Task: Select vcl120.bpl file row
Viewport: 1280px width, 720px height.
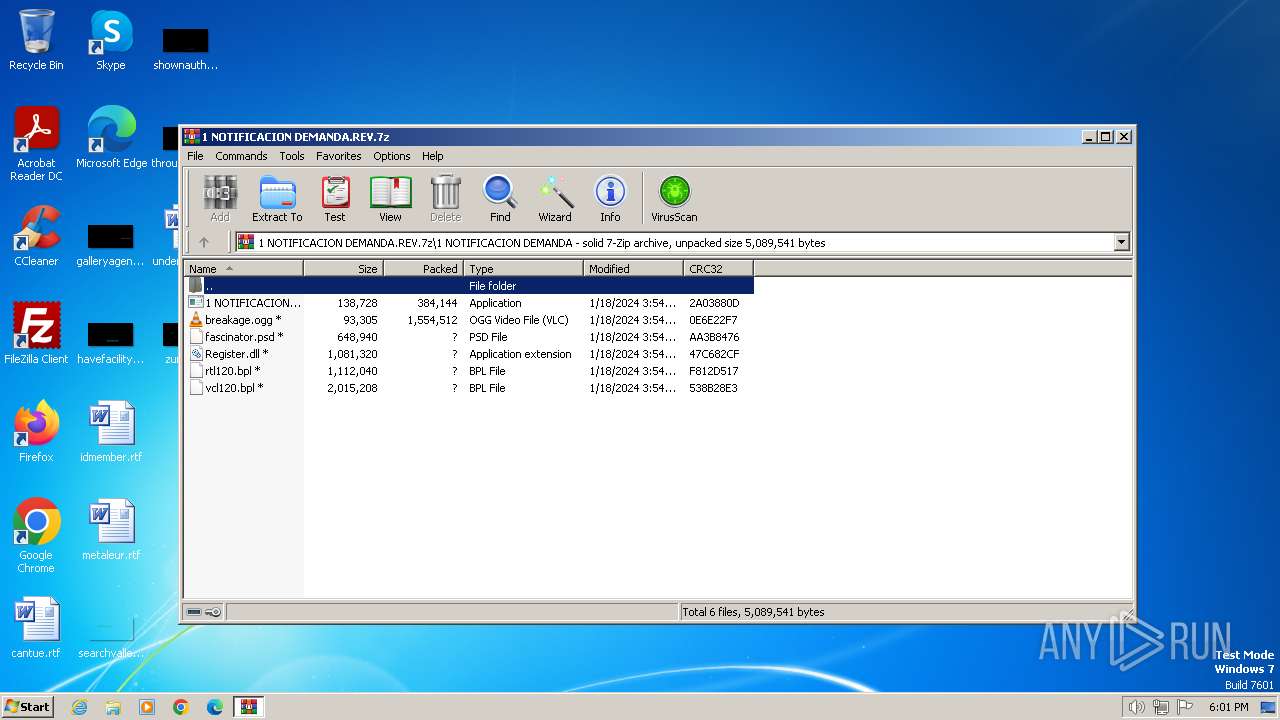Action: (469, 388)
